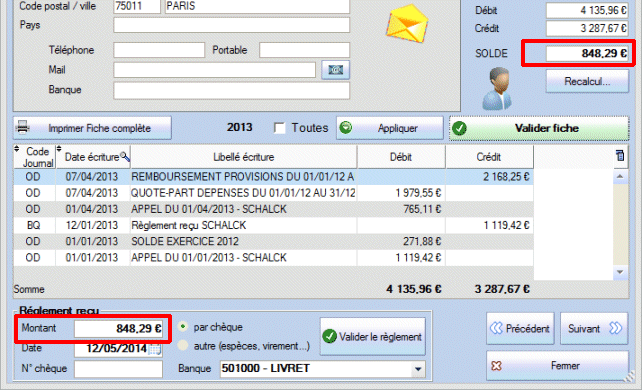Click the scroll down arrow of entries table
This screenshot has width=642, height=390.
(620, 272)
